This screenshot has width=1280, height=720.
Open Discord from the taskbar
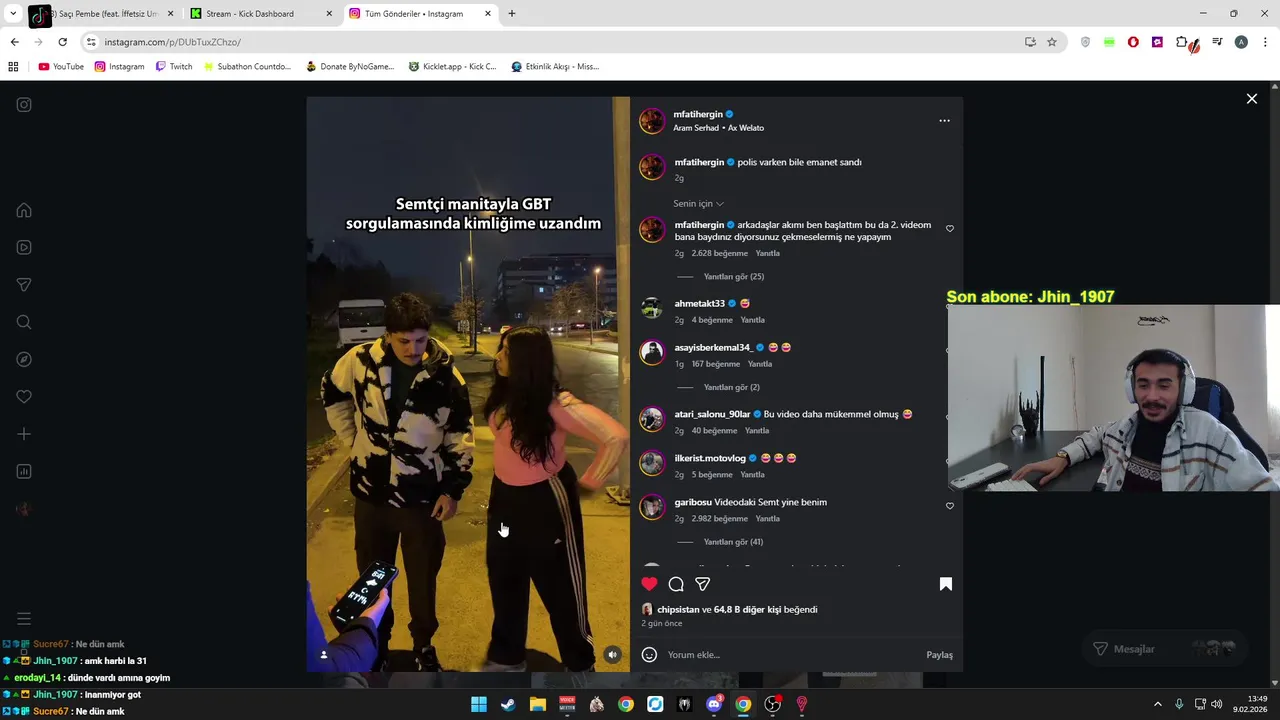714,704
